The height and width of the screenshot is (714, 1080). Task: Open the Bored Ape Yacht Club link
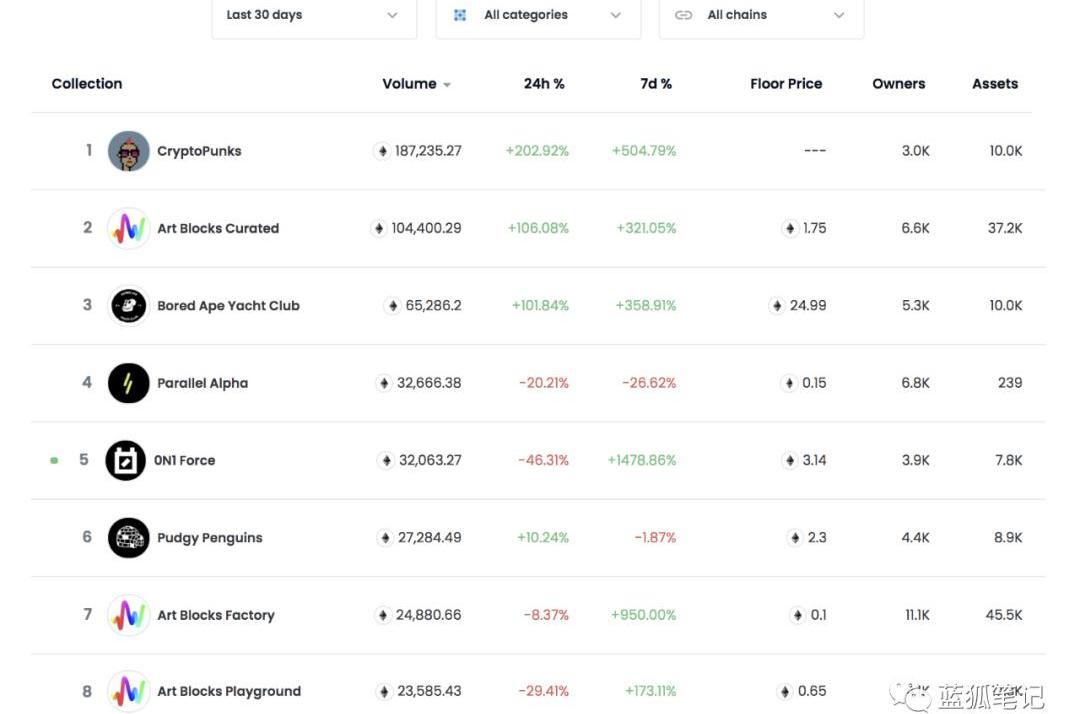228,306
